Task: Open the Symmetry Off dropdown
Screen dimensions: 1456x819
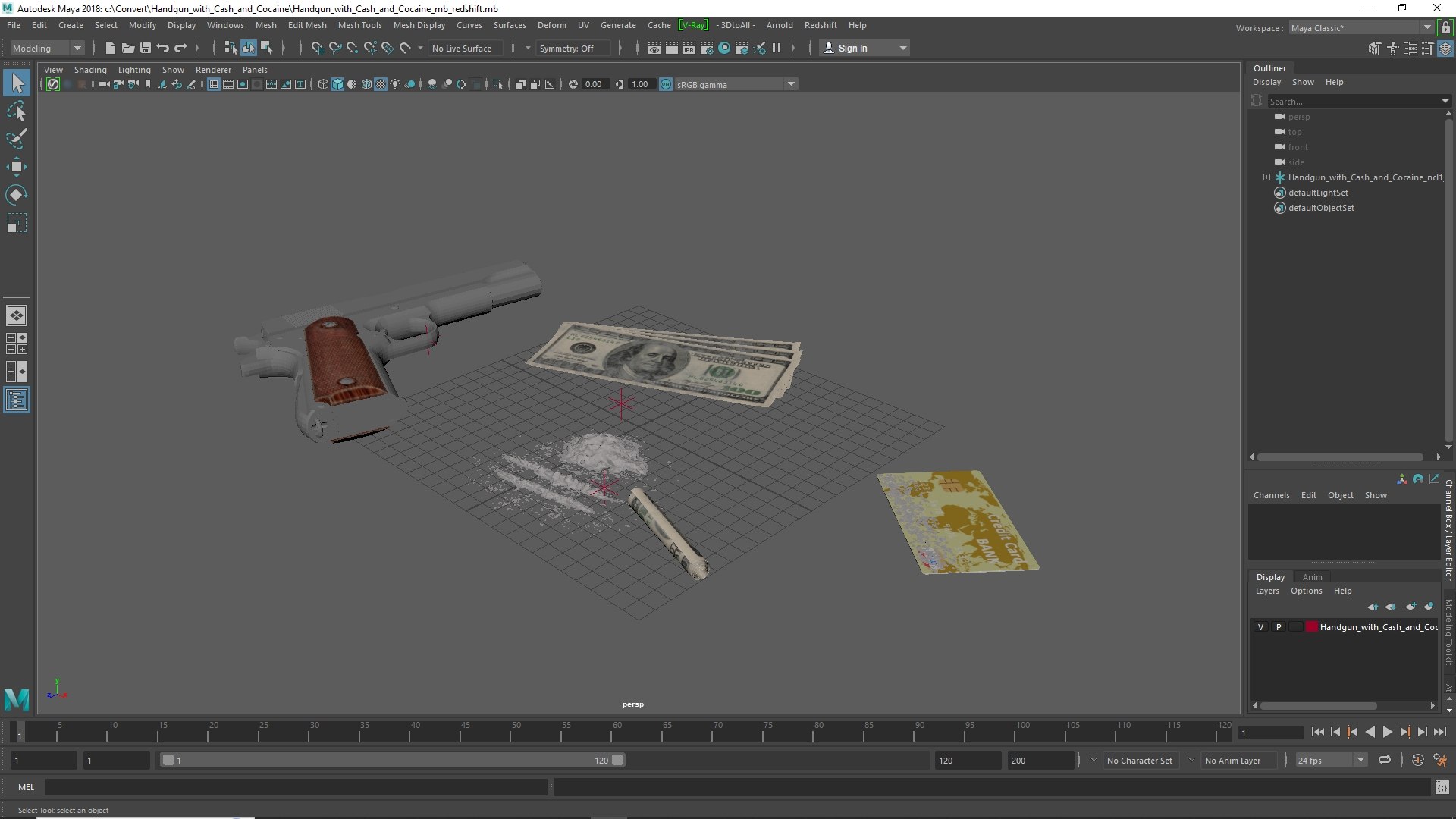Action: point(574,48)
